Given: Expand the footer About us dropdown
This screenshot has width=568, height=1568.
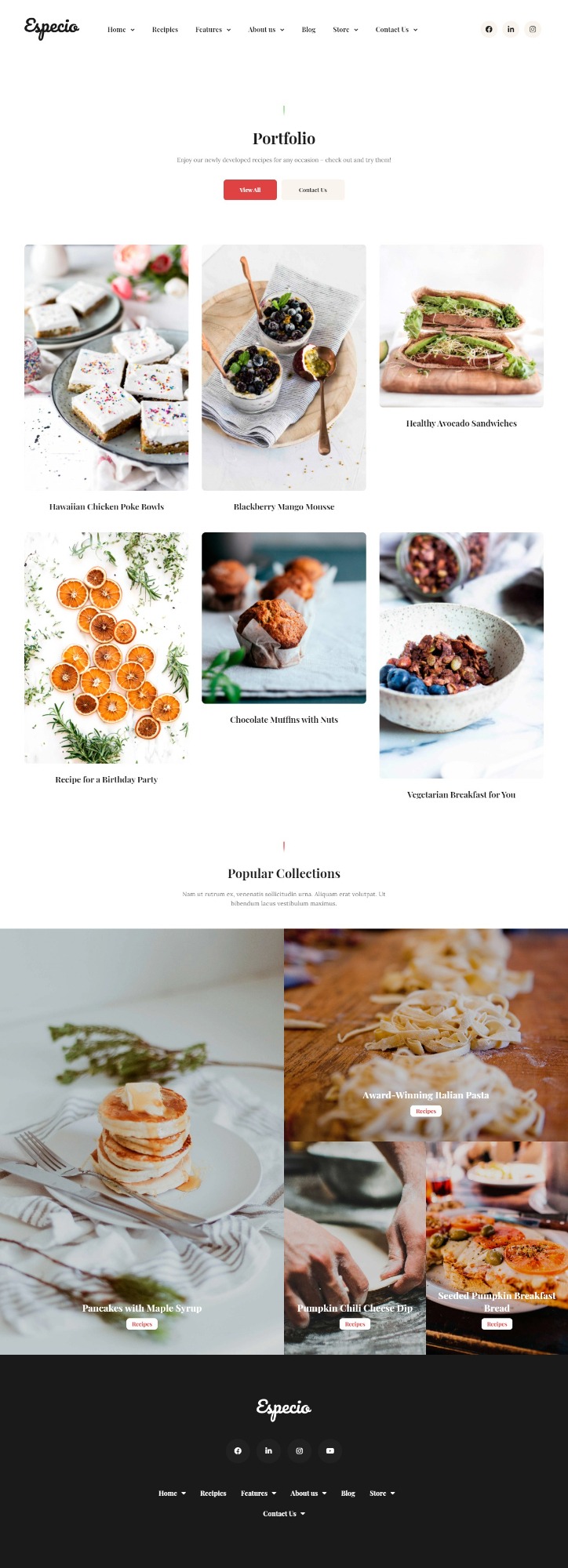Looking at the screenshot, I should 308,1493.
